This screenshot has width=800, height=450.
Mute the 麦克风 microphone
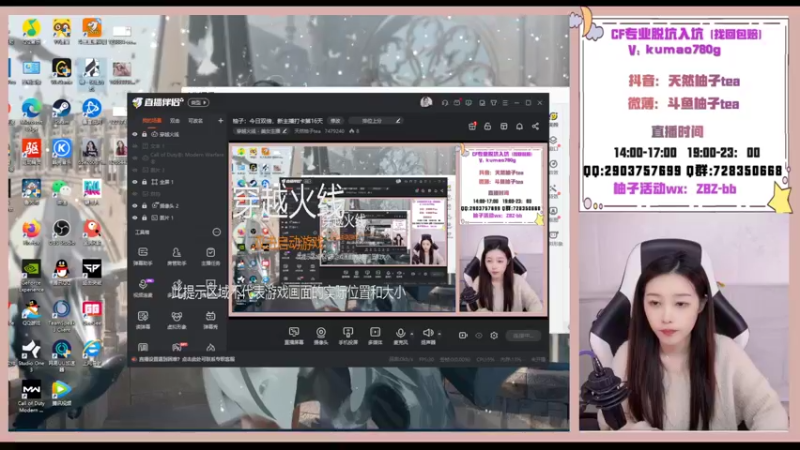[x=401, y=336]
